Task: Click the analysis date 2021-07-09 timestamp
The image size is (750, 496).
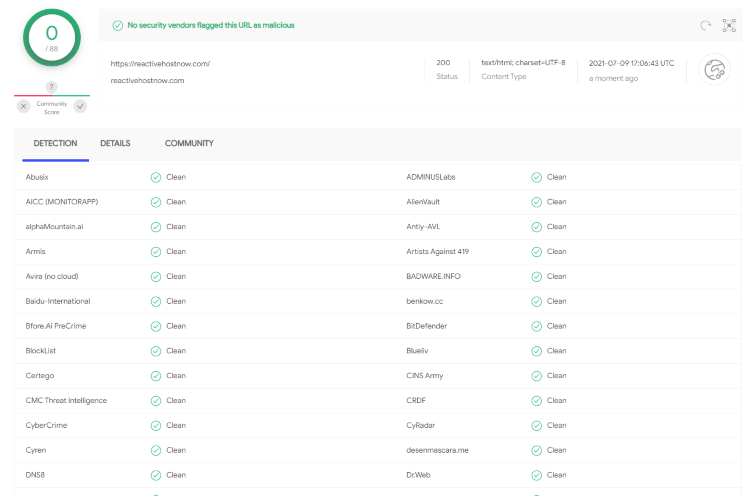Action: click(x=631, y=63)
